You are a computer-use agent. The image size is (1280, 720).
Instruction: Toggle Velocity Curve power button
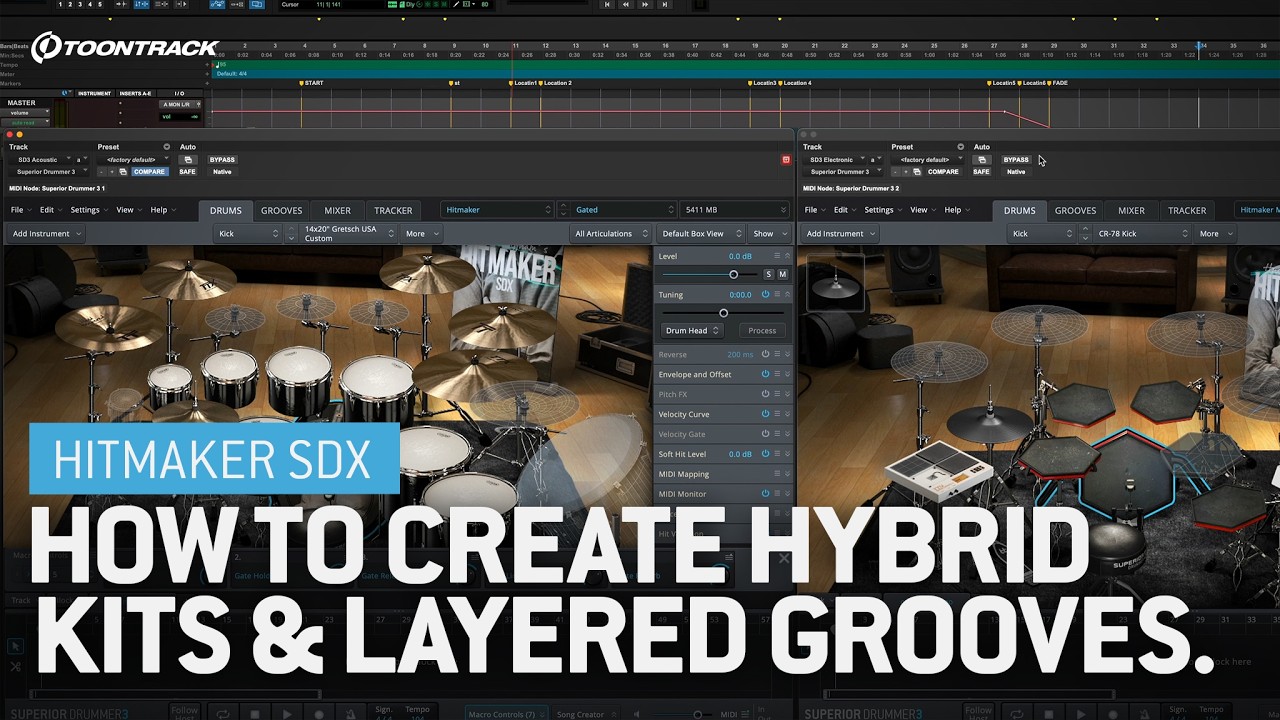765,414
